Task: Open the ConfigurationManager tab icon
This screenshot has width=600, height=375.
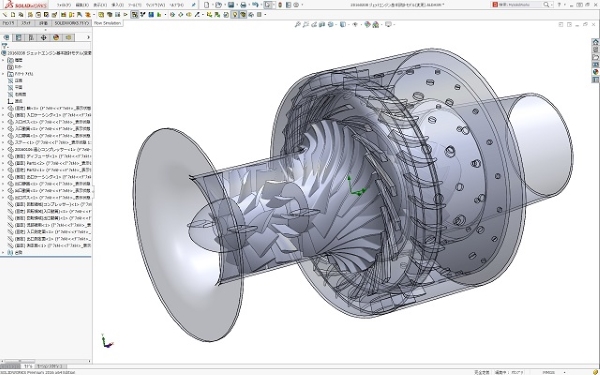Action: (x=31, y=38)
